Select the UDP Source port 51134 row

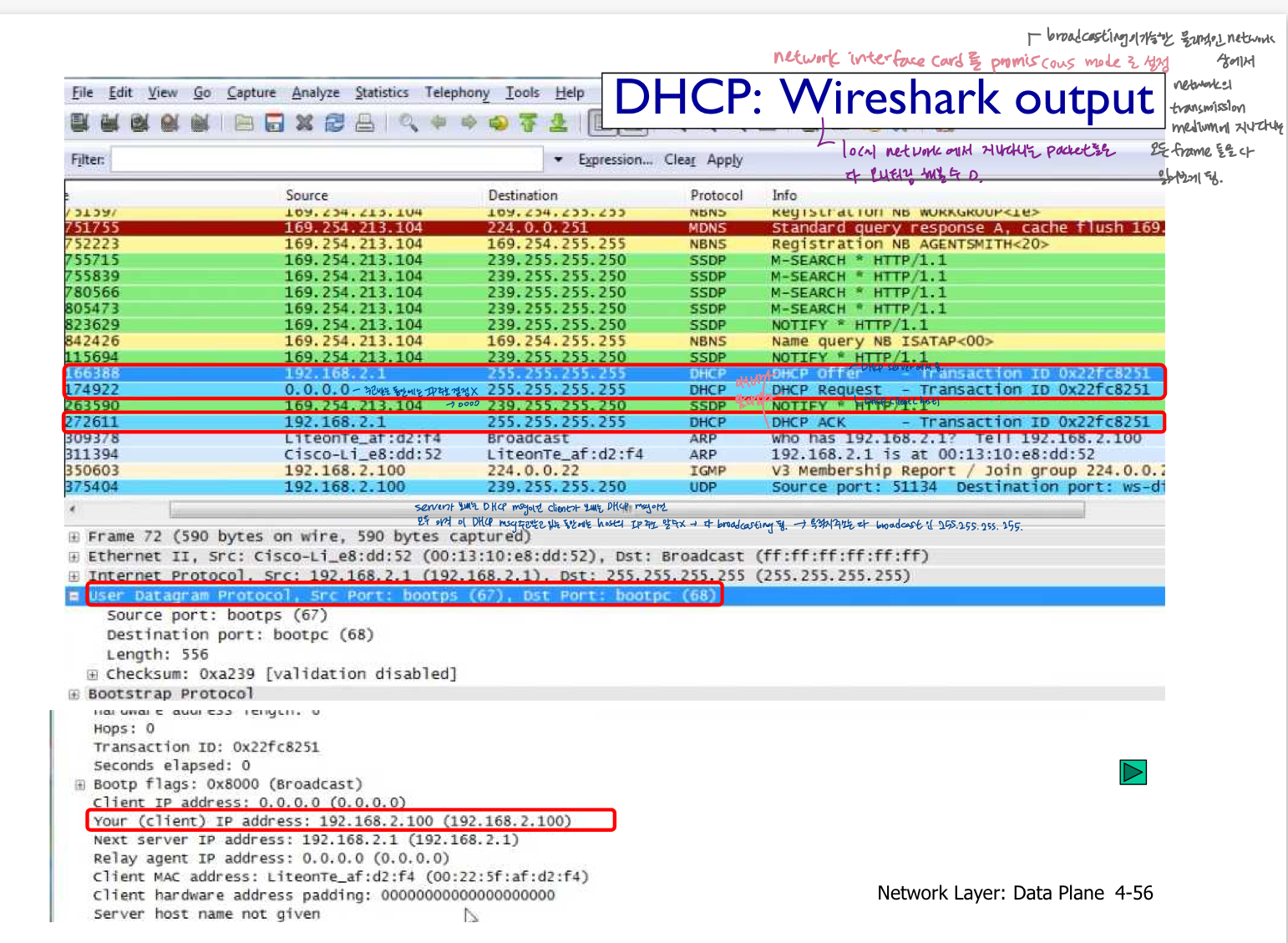615,486
